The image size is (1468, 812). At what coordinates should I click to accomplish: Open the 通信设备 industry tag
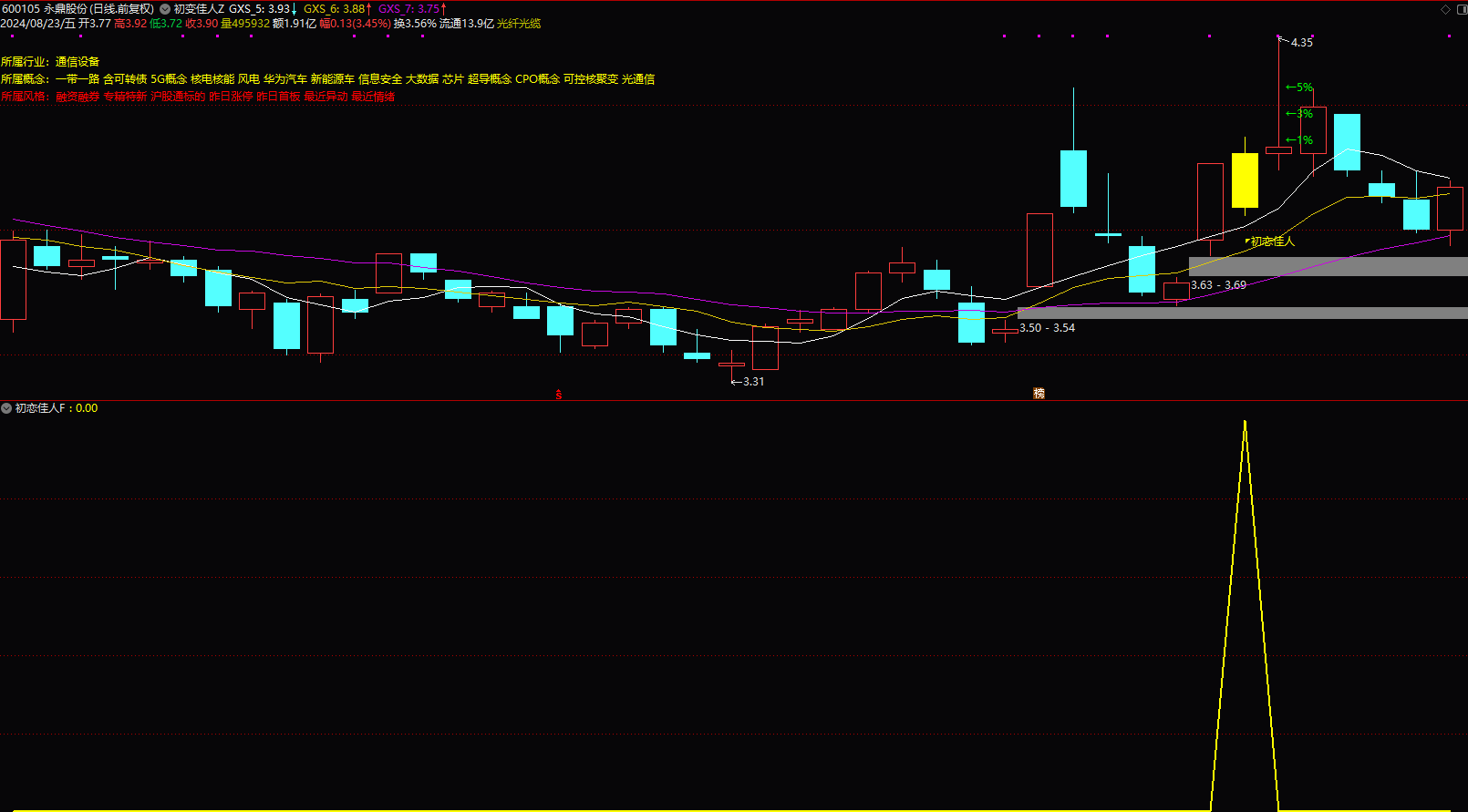(x=78, y=62)
